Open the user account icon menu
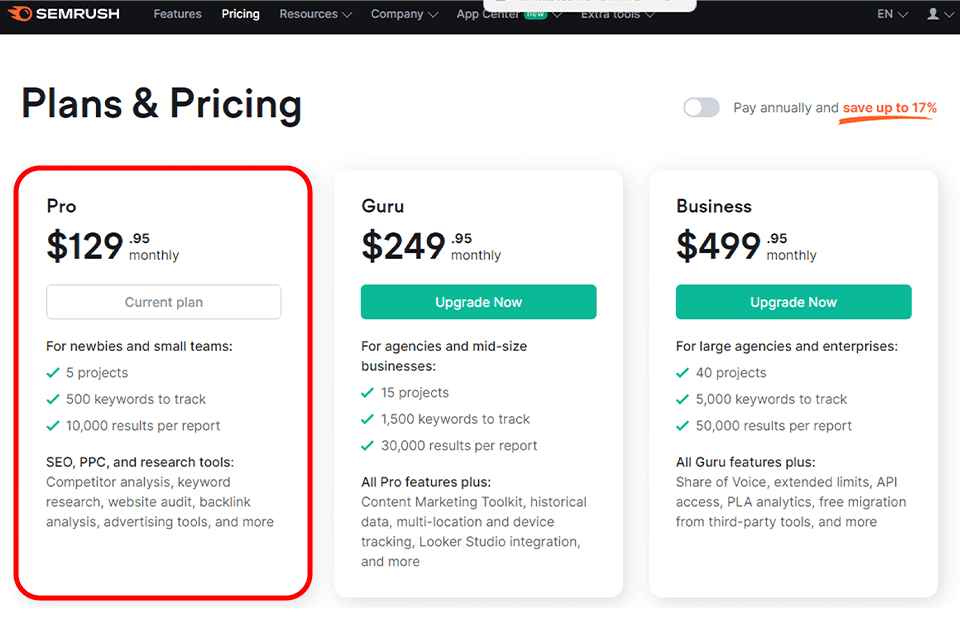Image resolution: width=960 pixels, height=640 pixels. coord(939,14)
